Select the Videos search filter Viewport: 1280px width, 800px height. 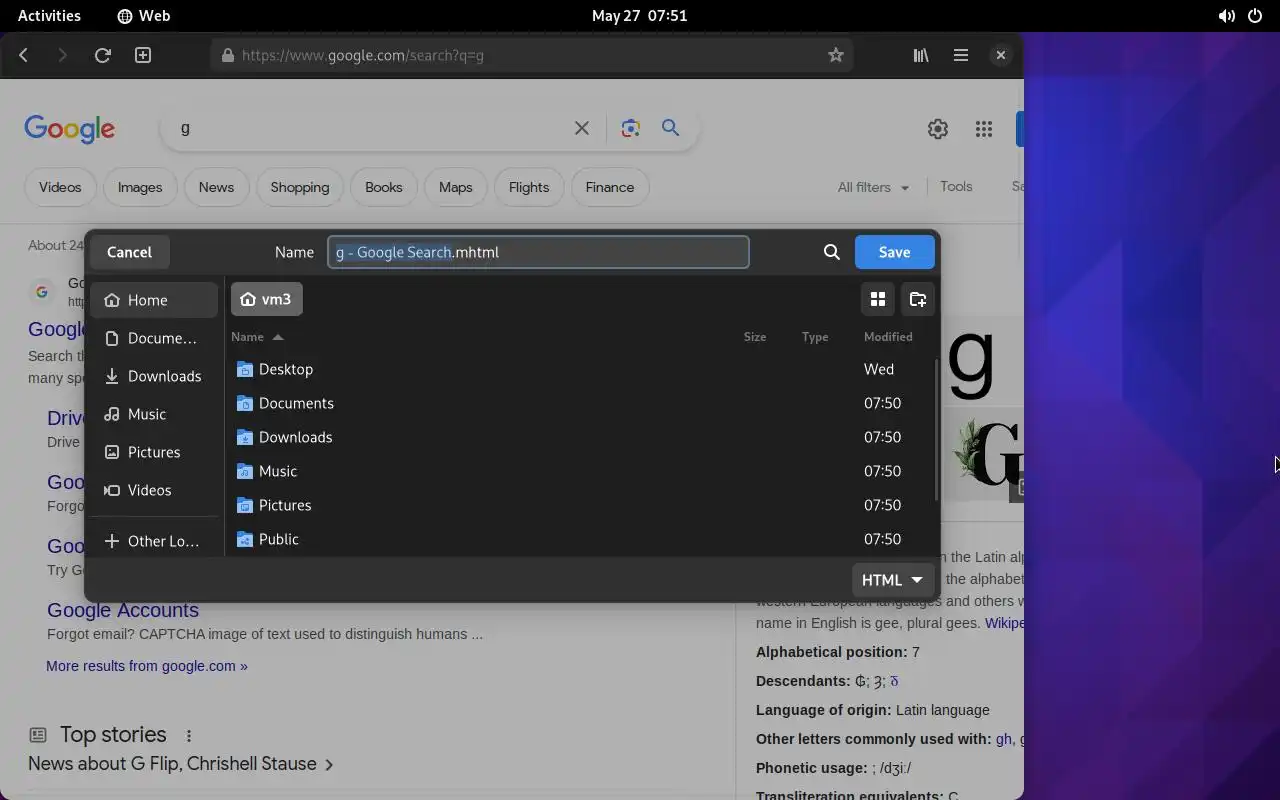point(60,187)
